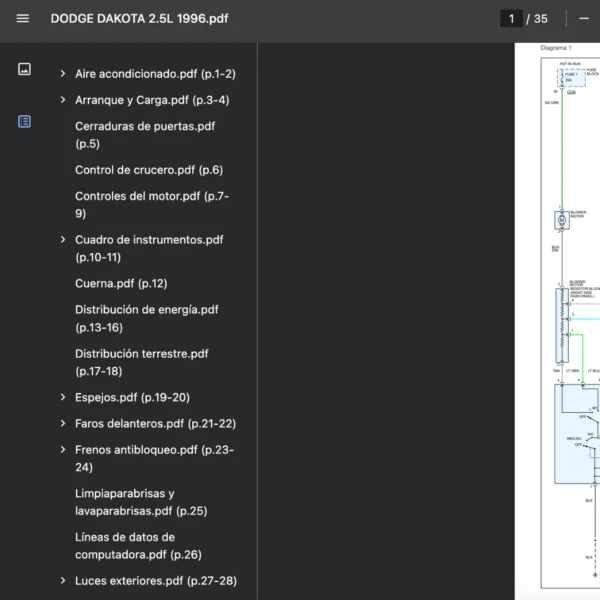Screen dimensions: 600x600
Task: Show document outline view
Action: point(25,121)
